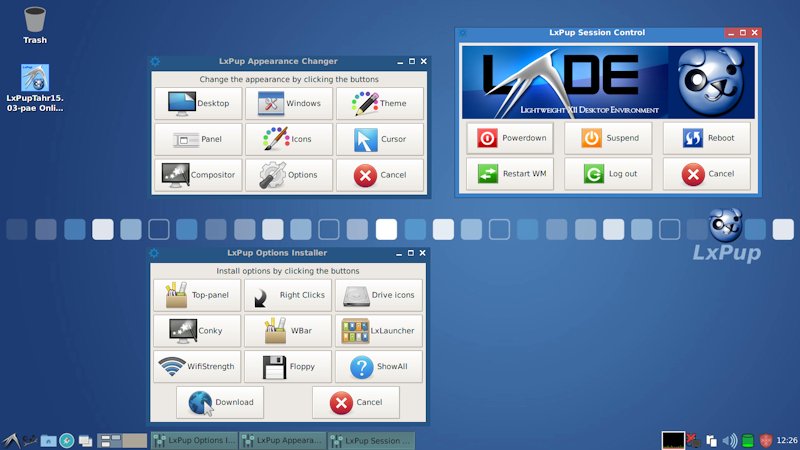
Task: Open window menu of Options Installer
Action: tap(154, 253)
